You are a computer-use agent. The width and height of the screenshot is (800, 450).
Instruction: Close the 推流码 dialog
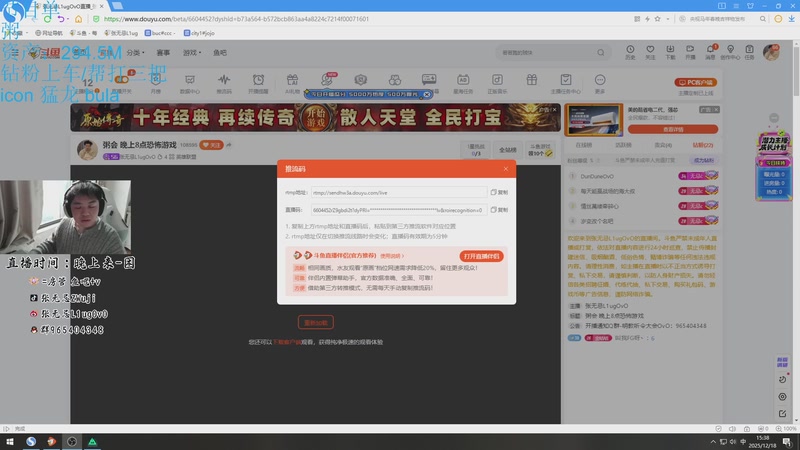506,169
